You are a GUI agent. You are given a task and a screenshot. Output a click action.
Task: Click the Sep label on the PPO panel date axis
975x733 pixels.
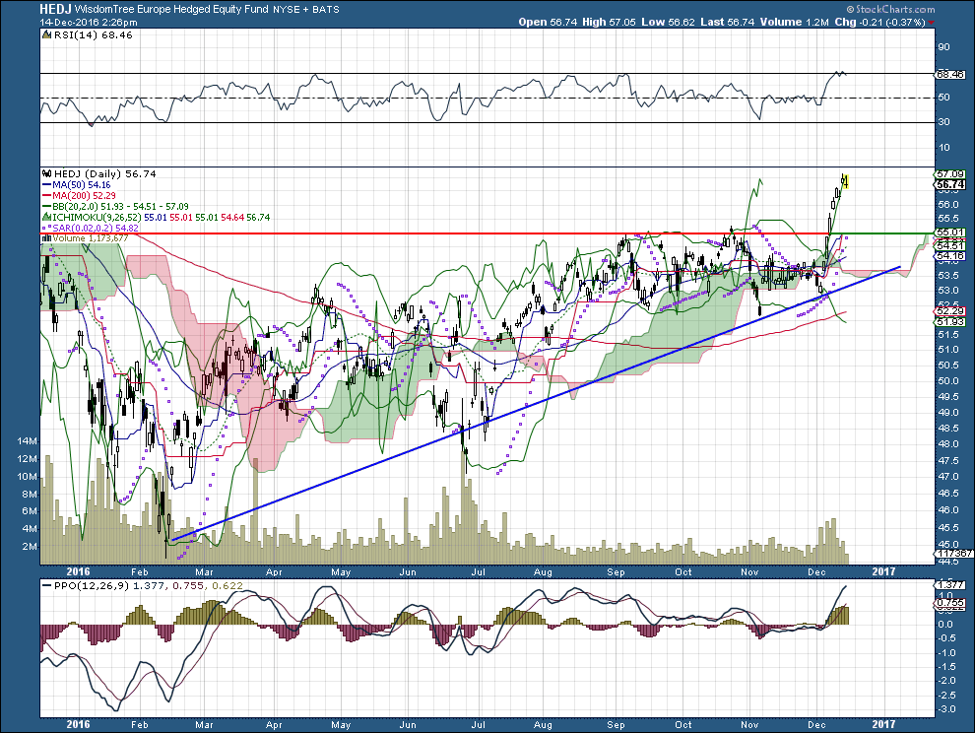[616, 724]
